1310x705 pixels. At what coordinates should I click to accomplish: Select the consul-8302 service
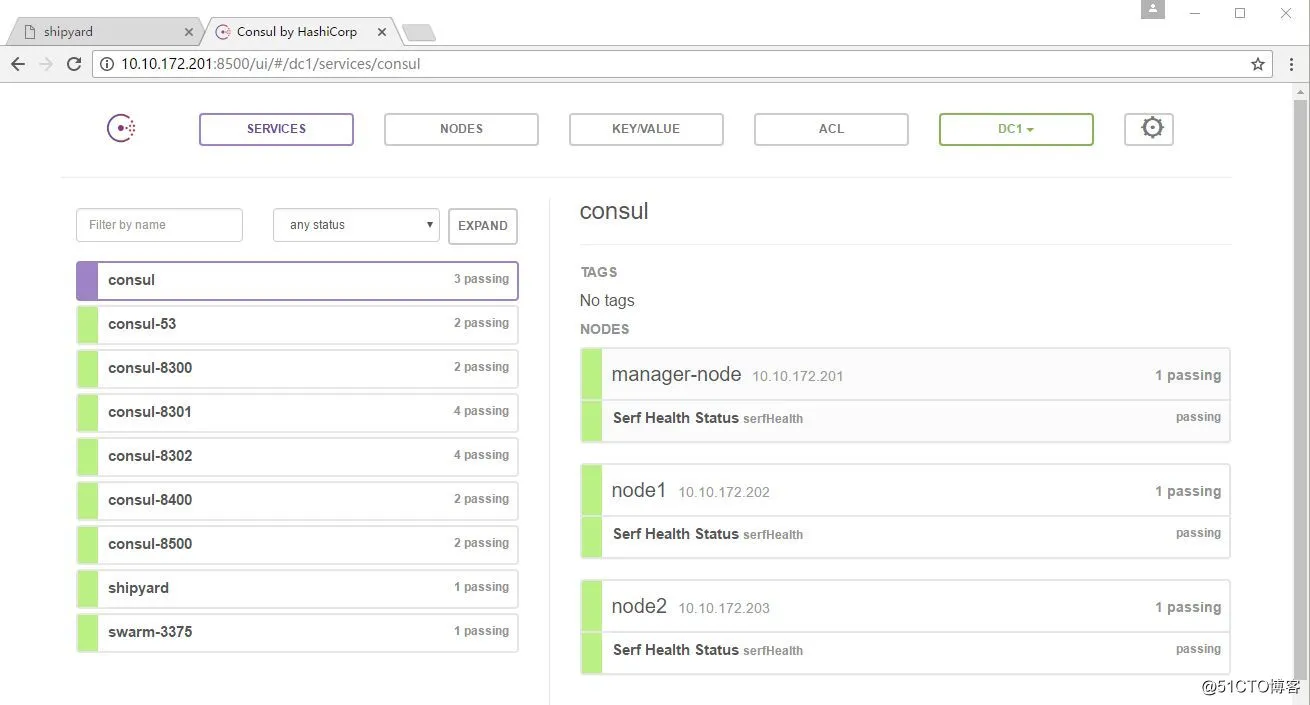pos(297,456)
